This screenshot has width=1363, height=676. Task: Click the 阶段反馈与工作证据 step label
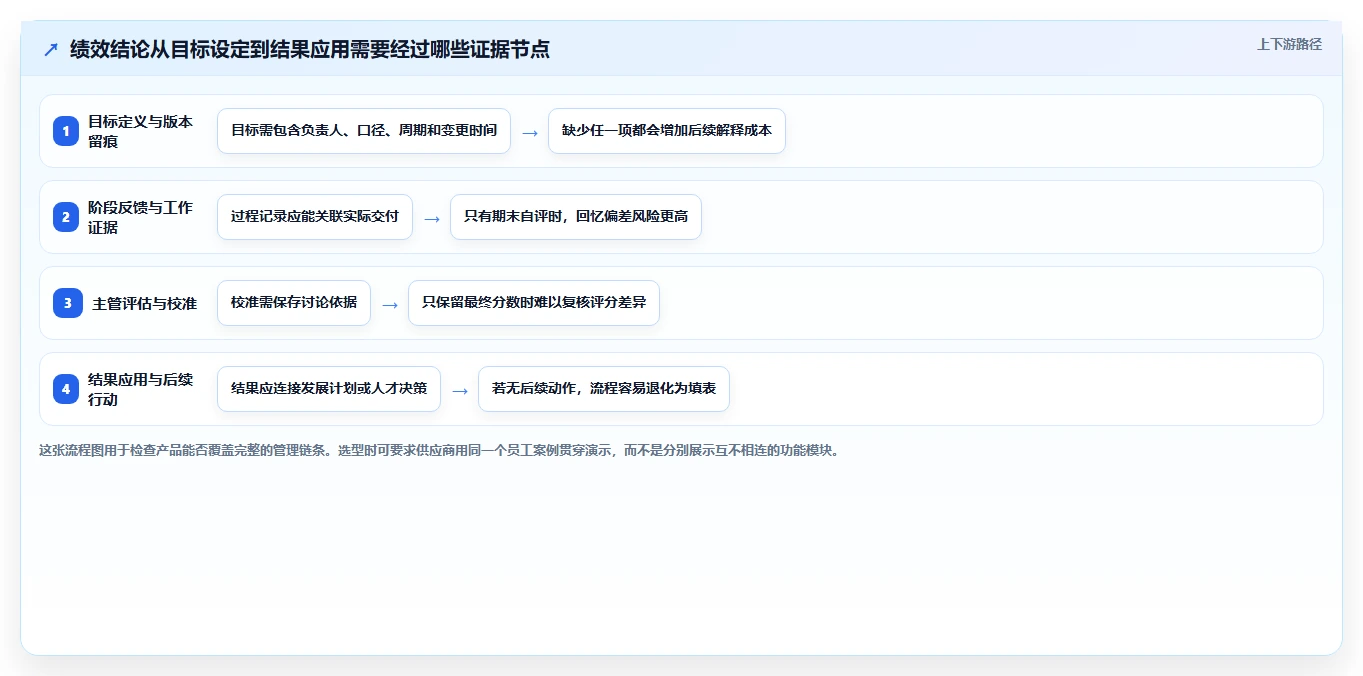point(141,217)
